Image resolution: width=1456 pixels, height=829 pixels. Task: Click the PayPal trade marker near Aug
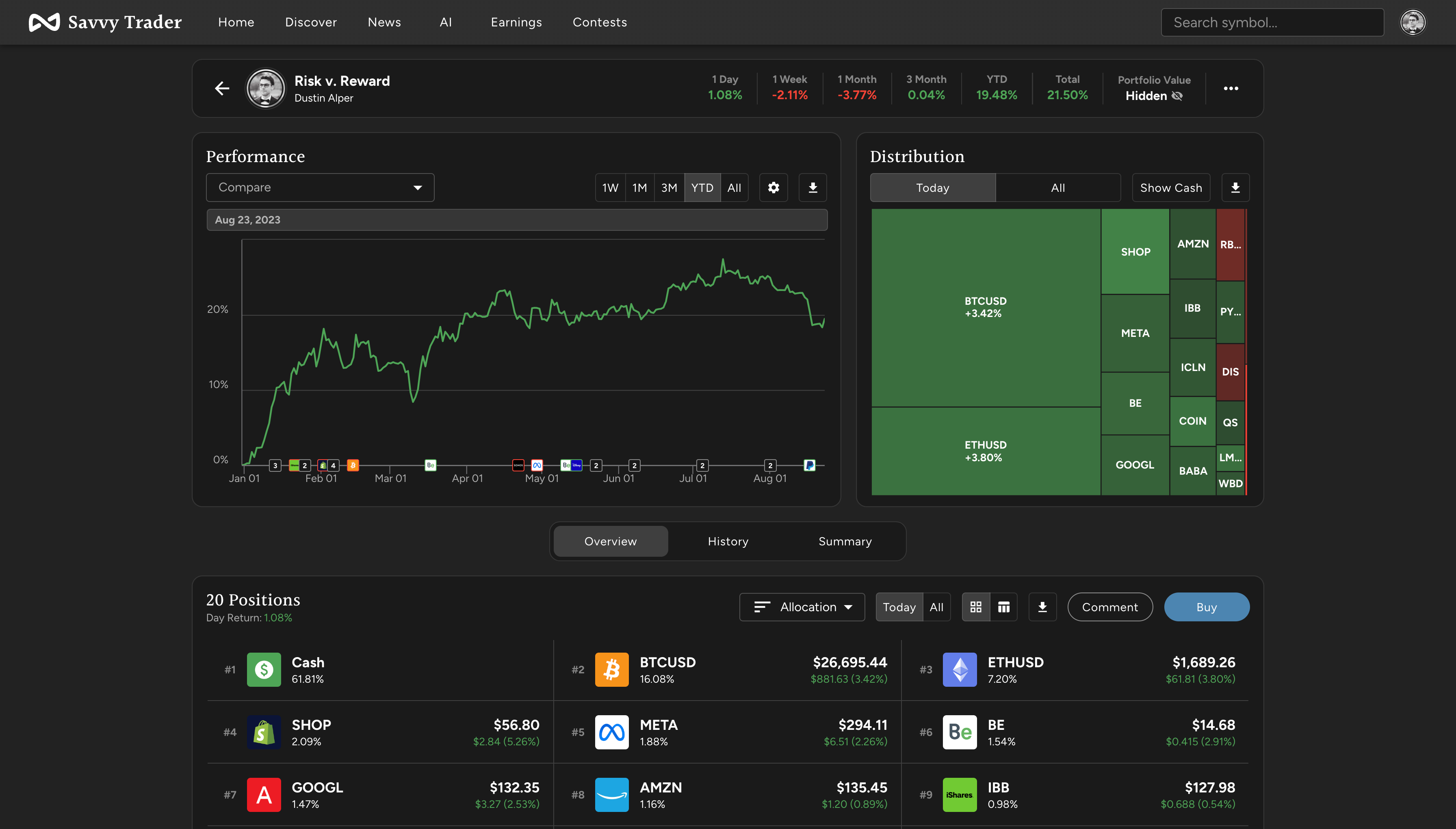[809, 465]
